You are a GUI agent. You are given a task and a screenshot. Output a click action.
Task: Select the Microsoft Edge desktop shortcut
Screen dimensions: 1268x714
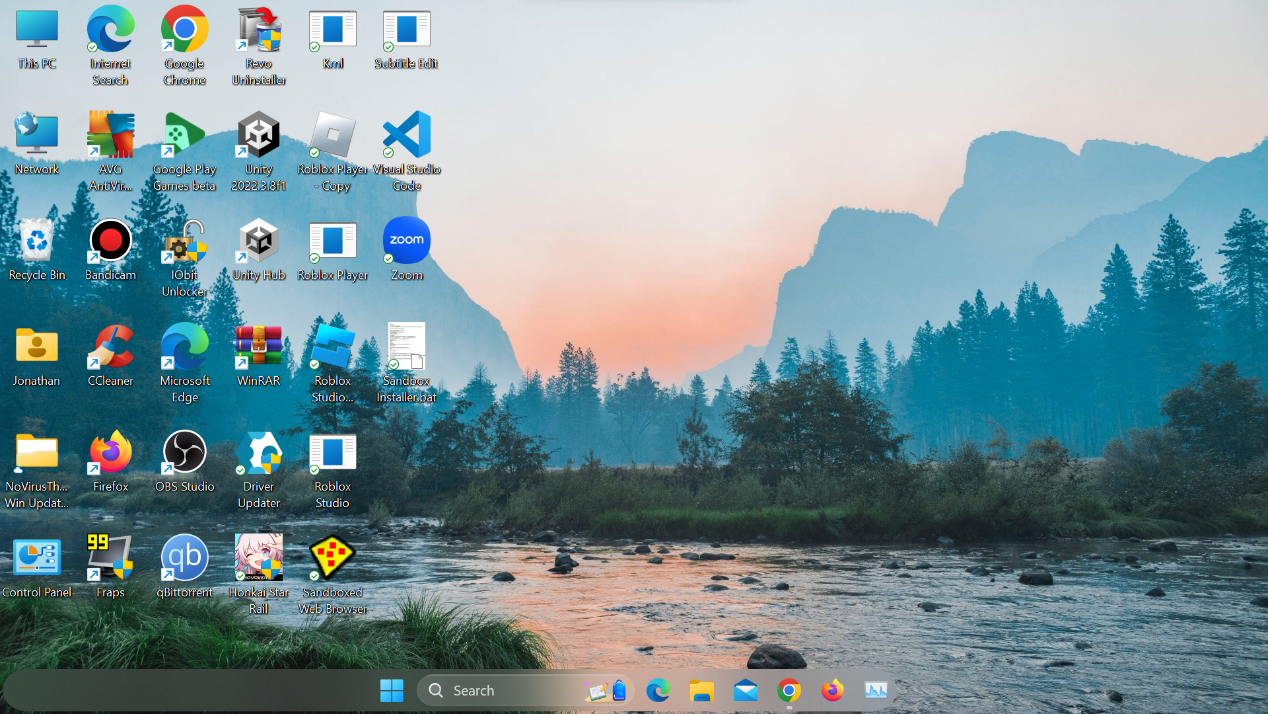click(185, 363)
